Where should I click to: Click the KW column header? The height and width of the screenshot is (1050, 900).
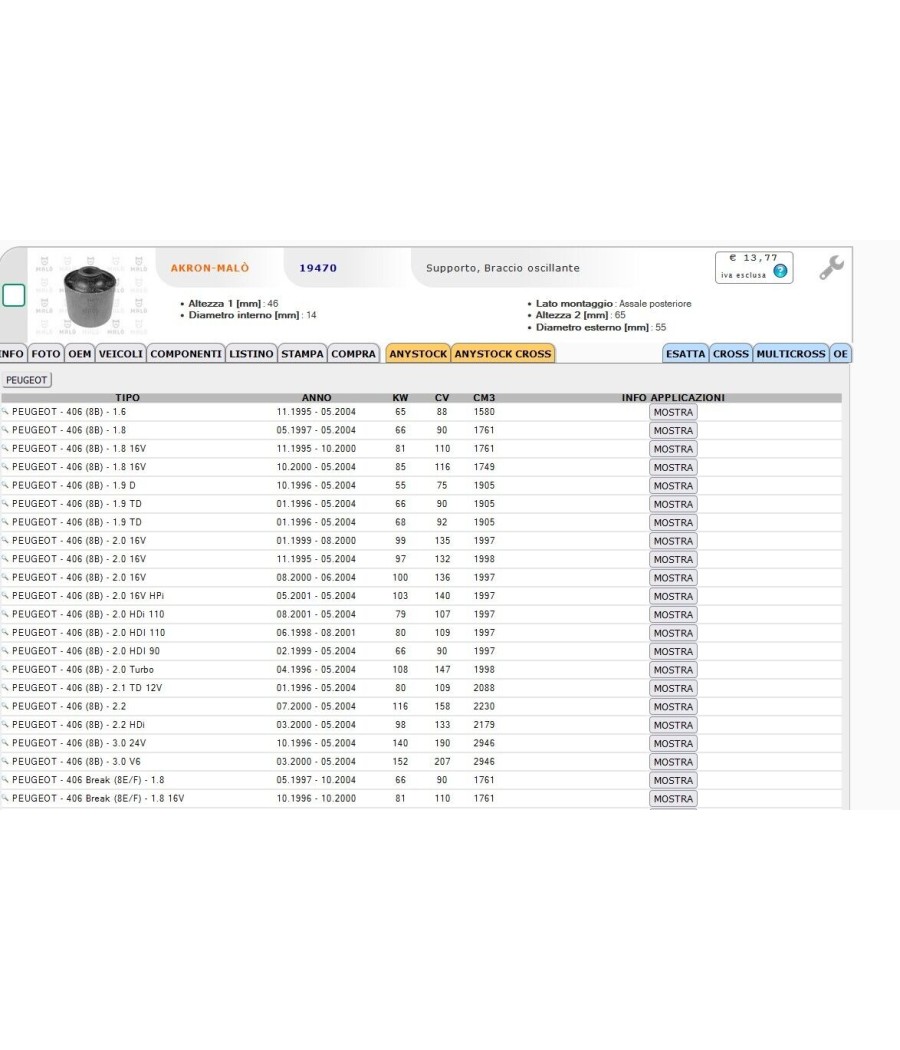pos(400,397)
